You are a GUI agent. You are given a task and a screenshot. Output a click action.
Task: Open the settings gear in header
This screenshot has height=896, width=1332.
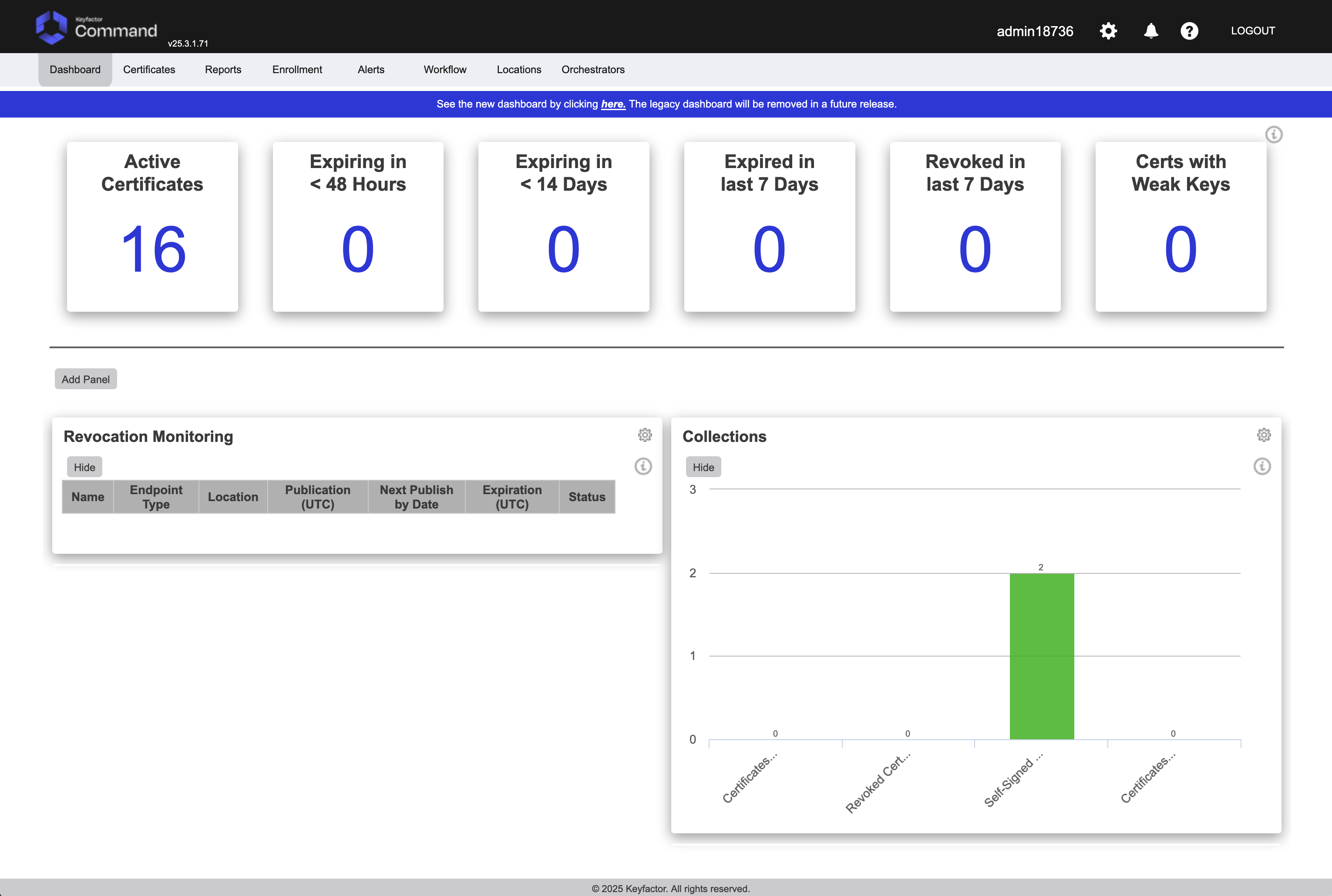coord(1108,31)
